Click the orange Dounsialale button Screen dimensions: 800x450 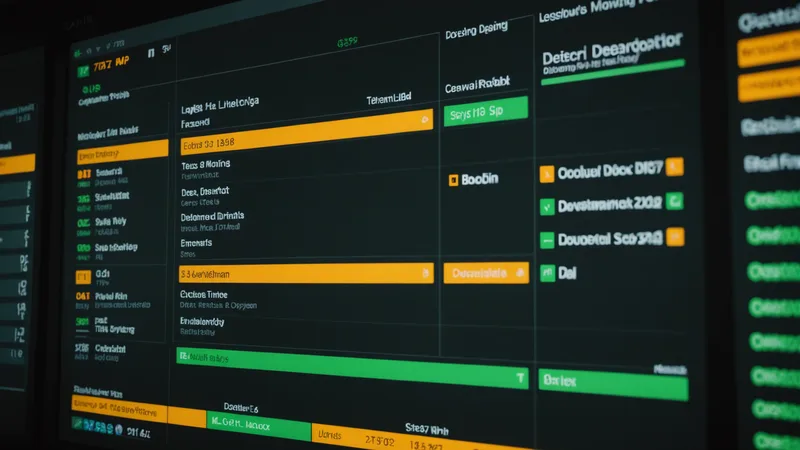pos(486,273)
